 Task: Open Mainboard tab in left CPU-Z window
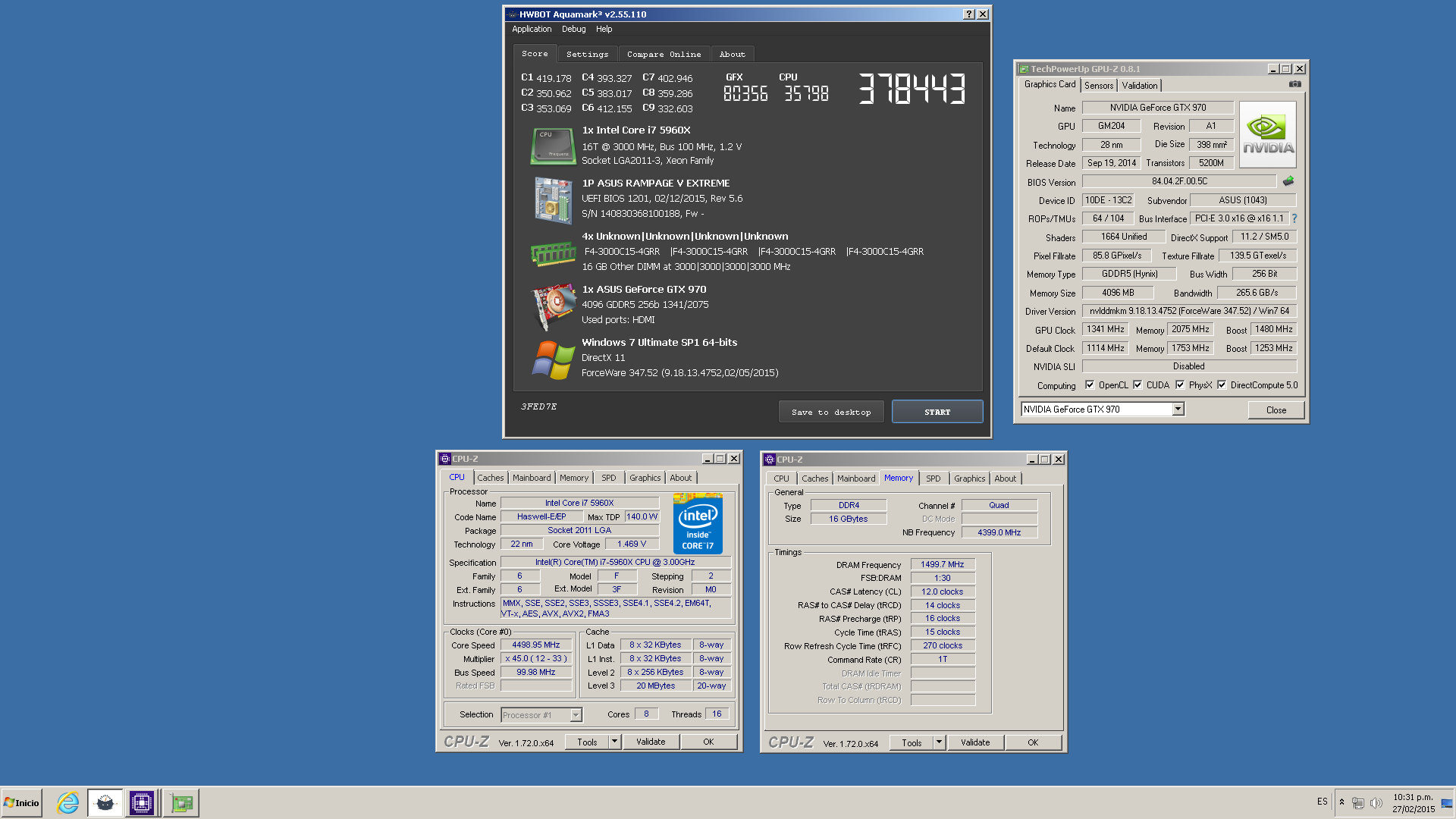(531, 478)
